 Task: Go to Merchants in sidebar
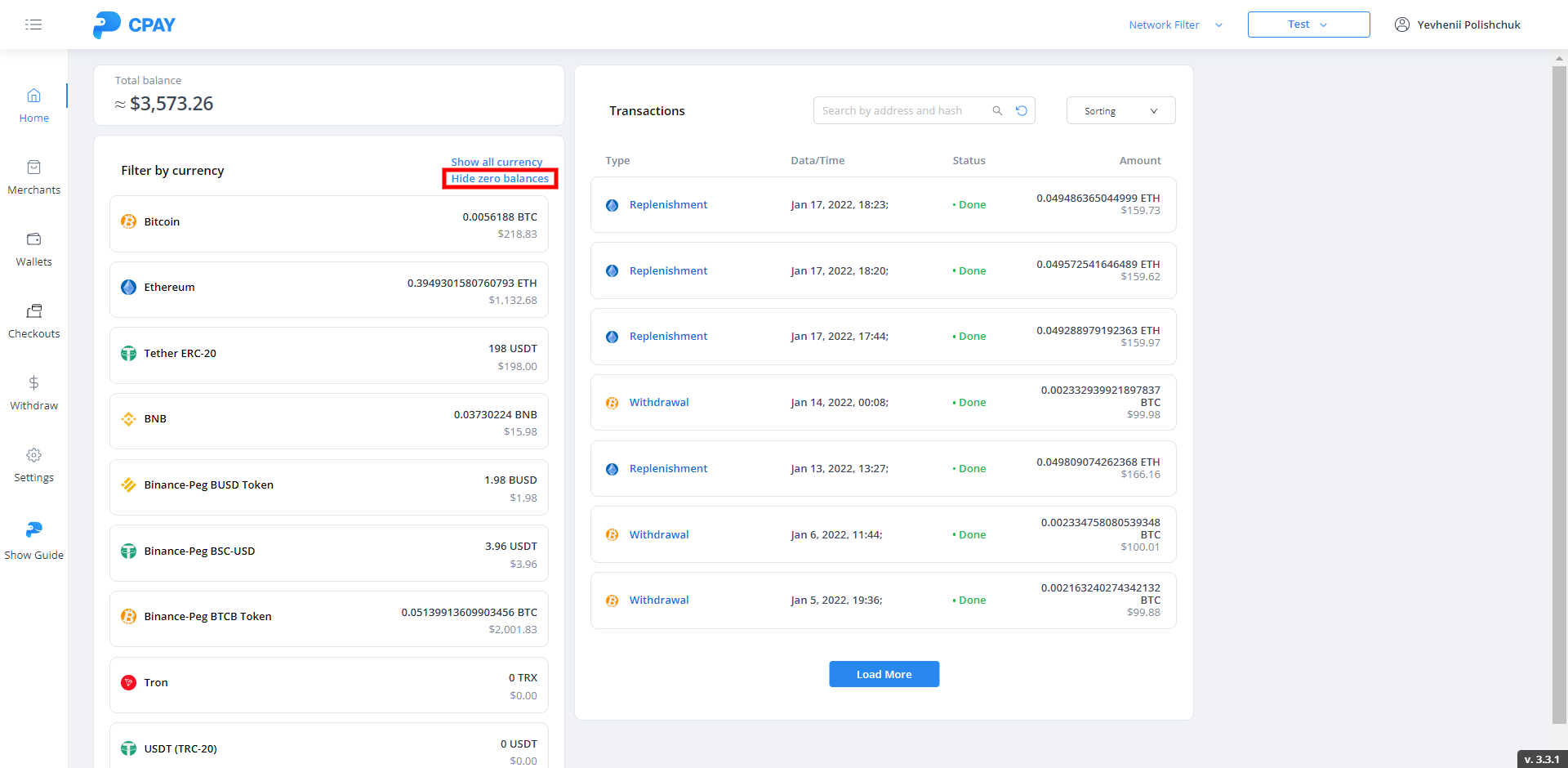click(33, 177)
